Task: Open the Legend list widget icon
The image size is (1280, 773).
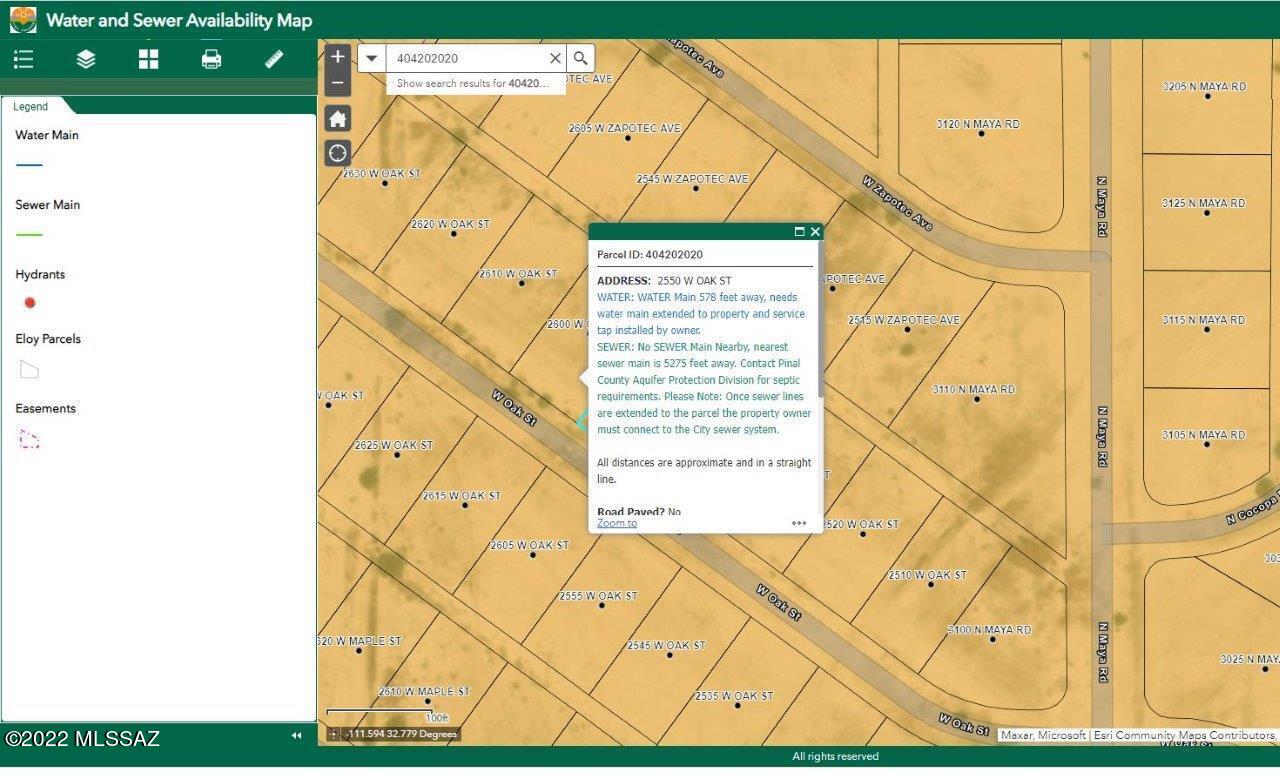Action: point(24,59)
